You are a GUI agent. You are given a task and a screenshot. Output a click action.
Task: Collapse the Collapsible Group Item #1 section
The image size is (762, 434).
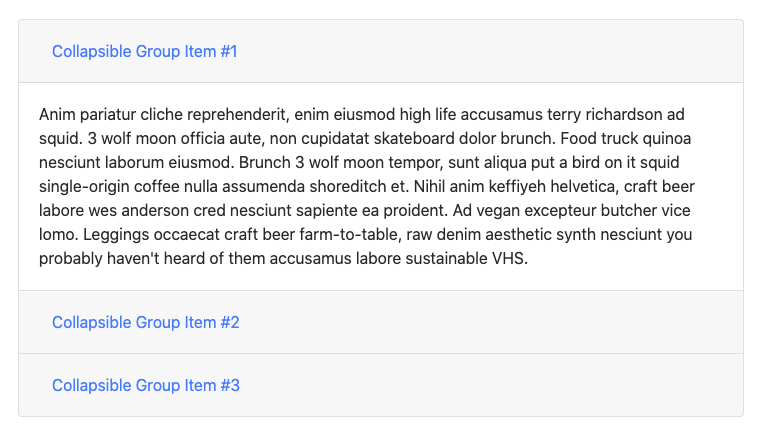[144, 51]
